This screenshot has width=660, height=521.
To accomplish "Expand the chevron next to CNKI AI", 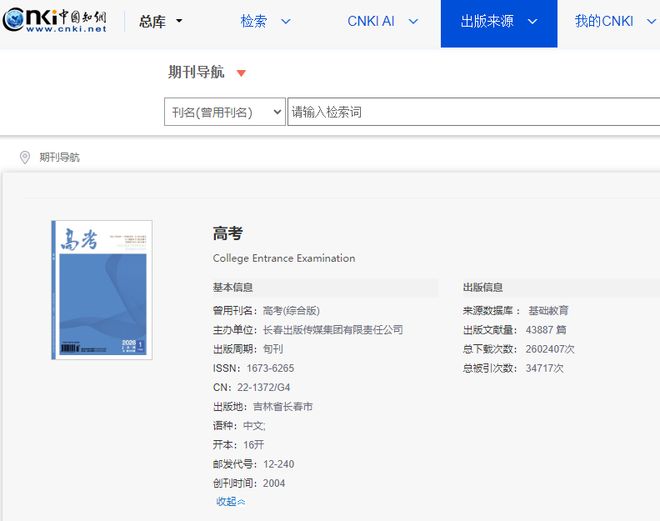I will [413, 21].
